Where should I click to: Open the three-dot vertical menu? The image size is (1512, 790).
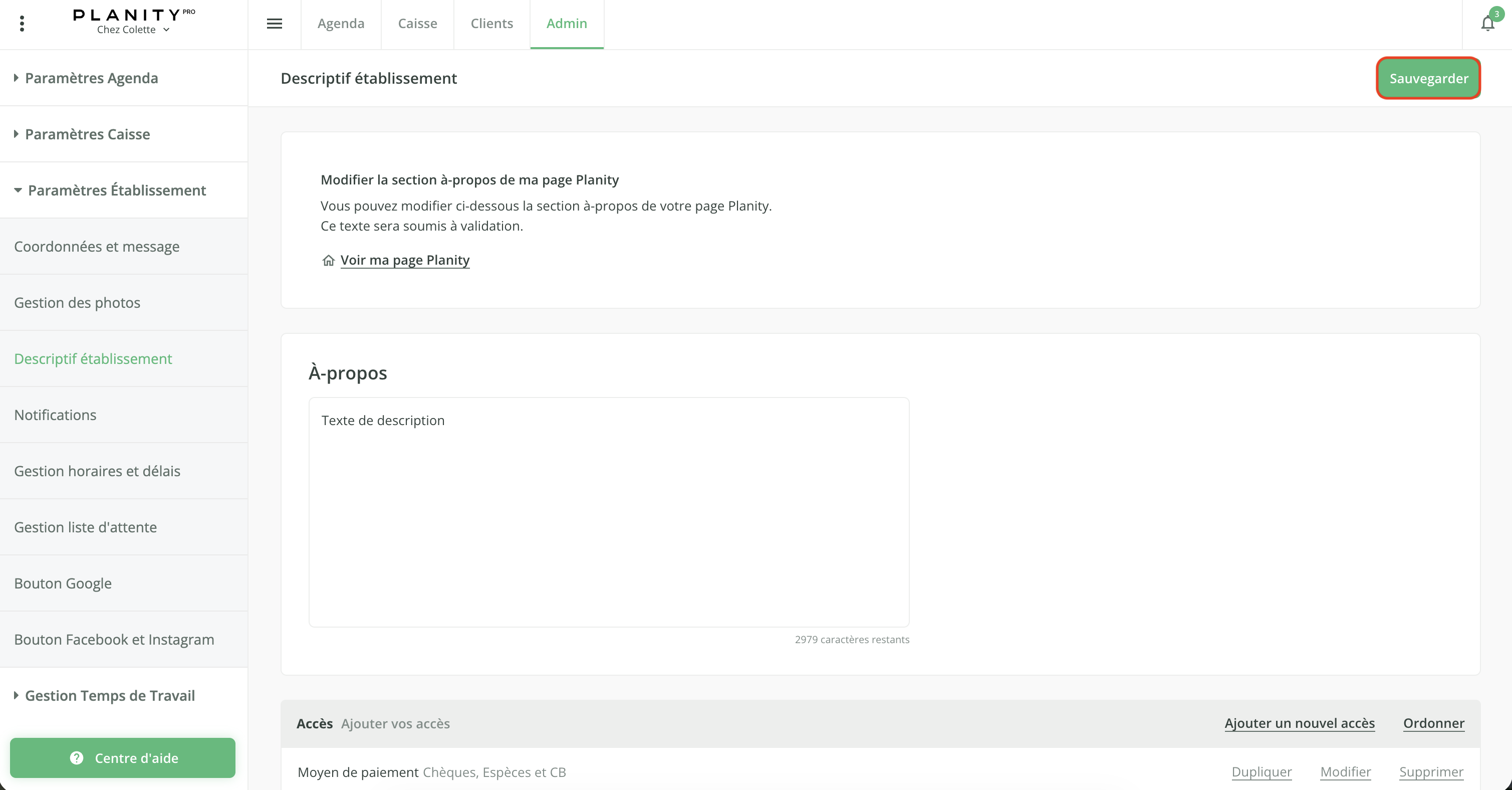tap(22, 24)
